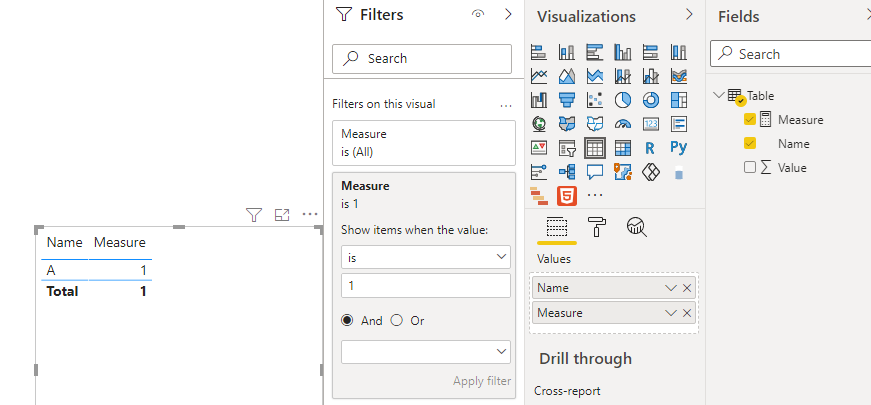871x405 pixels.
Task: Open 'Filters on this visual' ellipsis menu
Action: [505, 104]
